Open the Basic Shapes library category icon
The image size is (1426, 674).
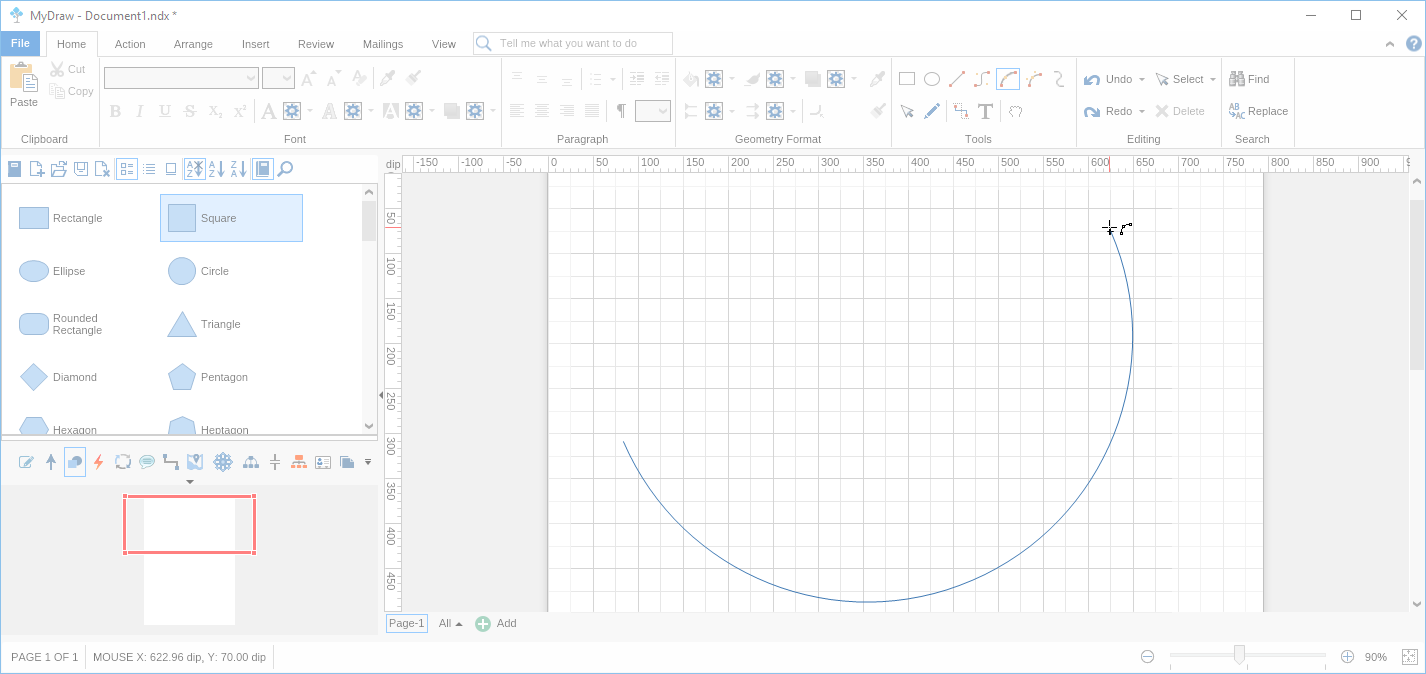75,462
